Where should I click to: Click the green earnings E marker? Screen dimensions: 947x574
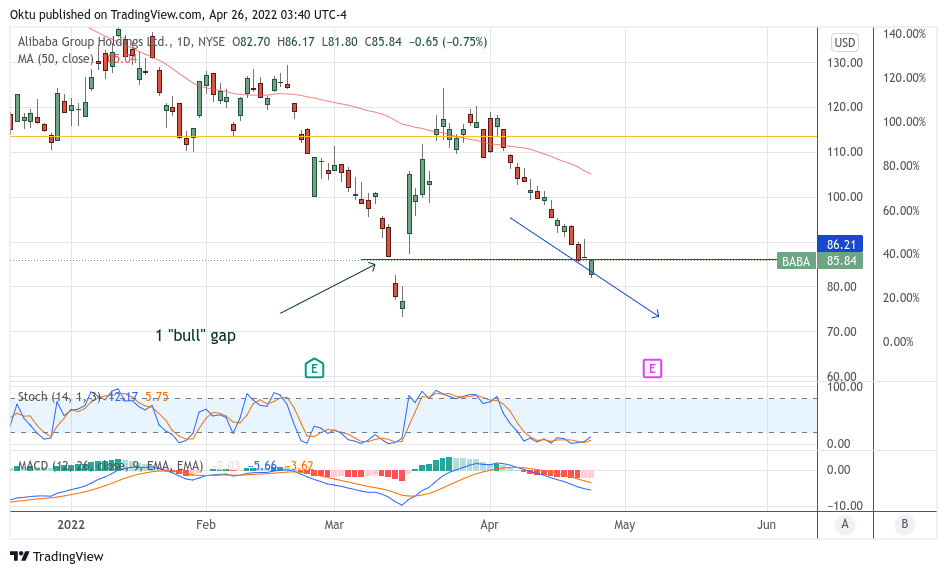pyautogui.click(x=314, y=368)
